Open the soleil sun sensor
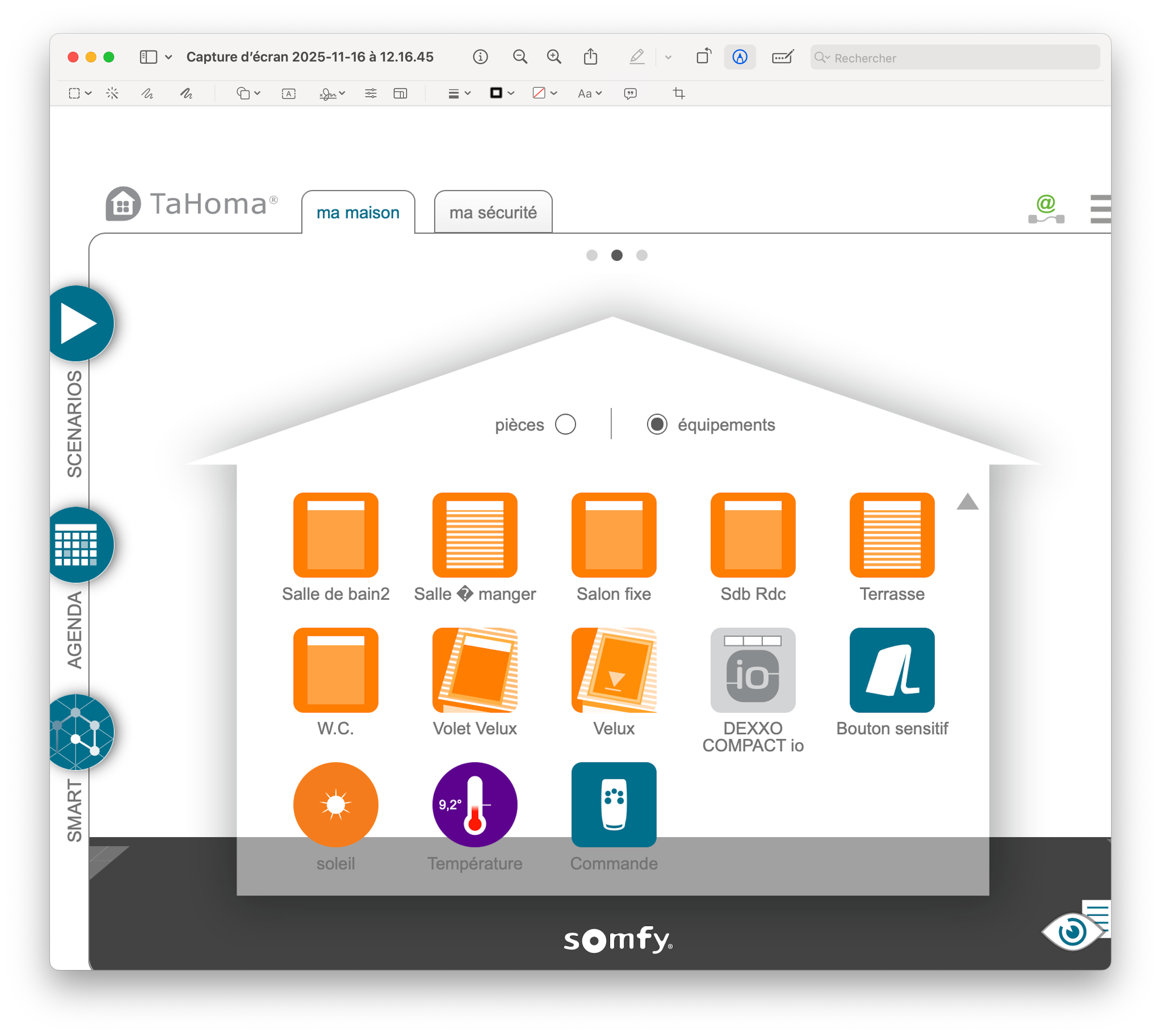This screenshot has height=1036, width=1161. [335, 804]
